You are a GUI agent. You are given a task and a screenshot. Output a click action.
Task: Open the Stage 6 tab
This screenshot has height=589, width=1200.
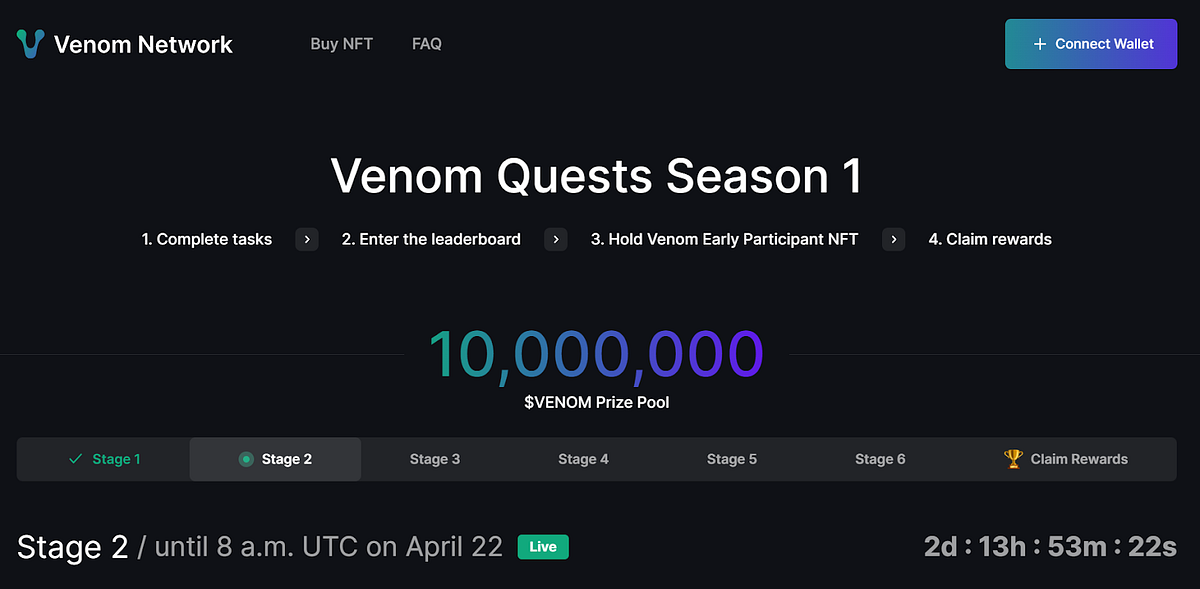pos(880,459)
